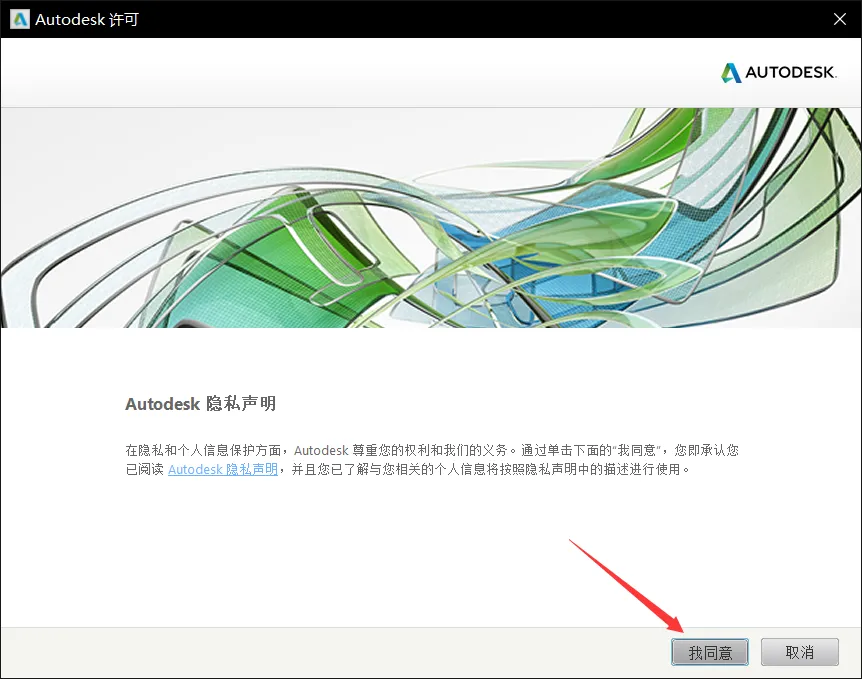Screen dimensions: 862x679
Task: Click the 取消 button
Action: click(799, 652)
